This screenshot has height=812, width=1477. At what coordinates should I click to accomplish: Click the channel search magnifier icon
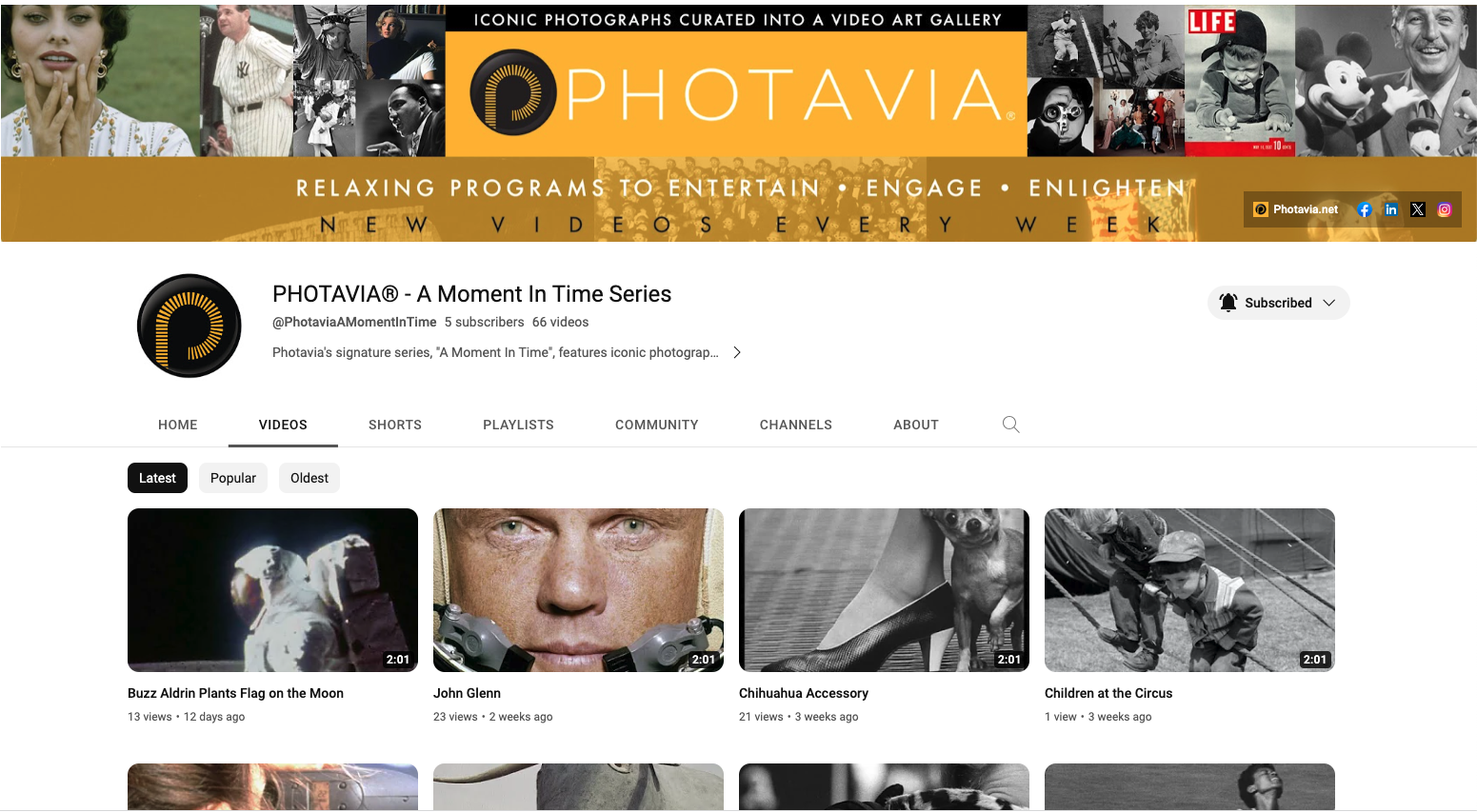tap(1011, 425)
